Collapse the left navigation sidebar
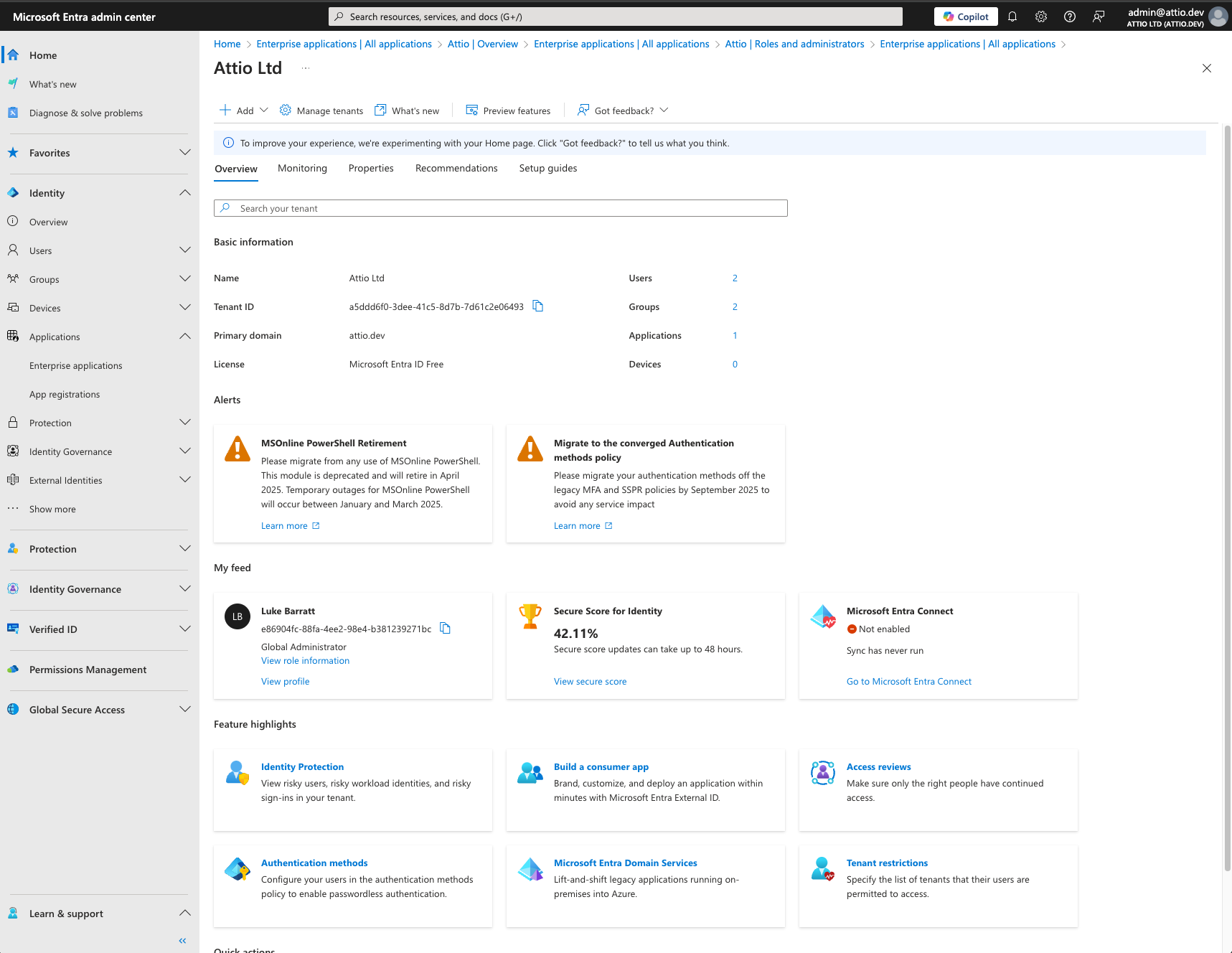 [x=182, y=940]
